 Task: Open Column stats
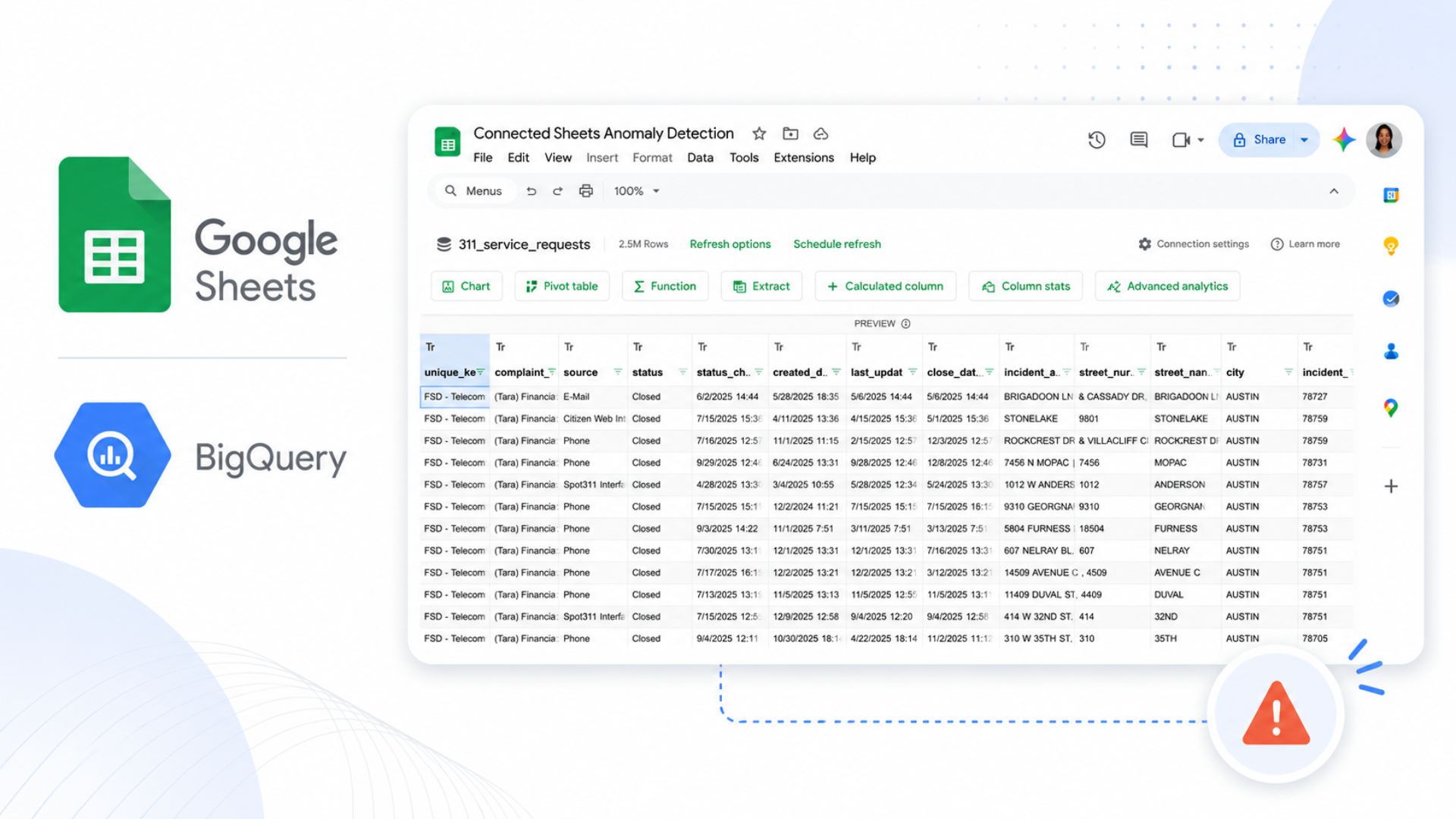[1026, 286]
